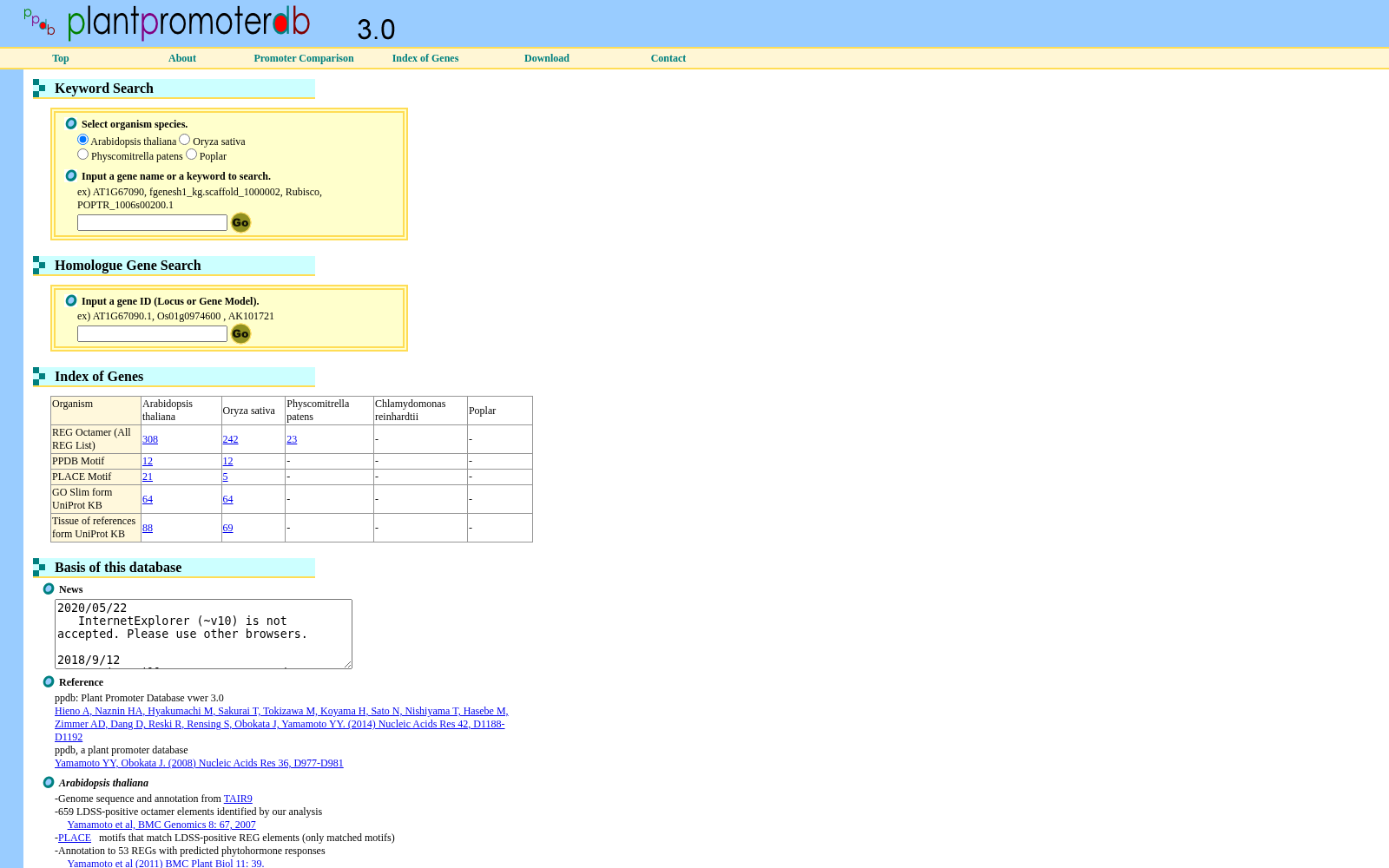Image resolution: width=1389 pixels, height=868 pixels.
Task: Focus the homologue gene ID input field
Action: point(152,334)
